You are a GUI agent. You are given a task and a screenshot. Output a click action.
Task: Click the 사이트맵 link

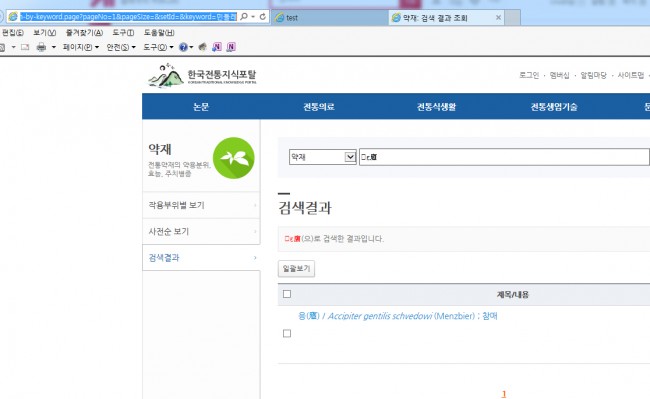(631, 75)
